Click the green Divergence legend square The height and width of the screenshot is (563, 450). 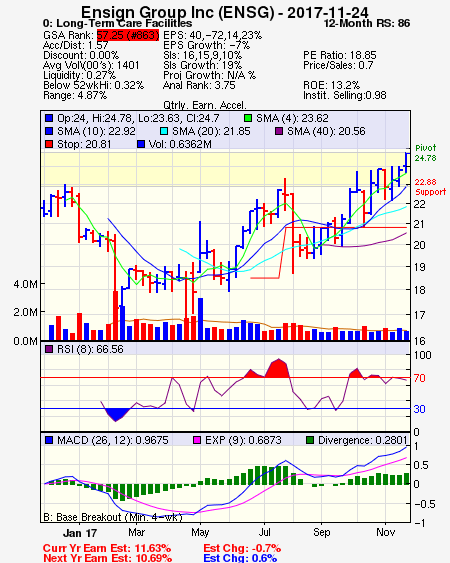(310, 440)
